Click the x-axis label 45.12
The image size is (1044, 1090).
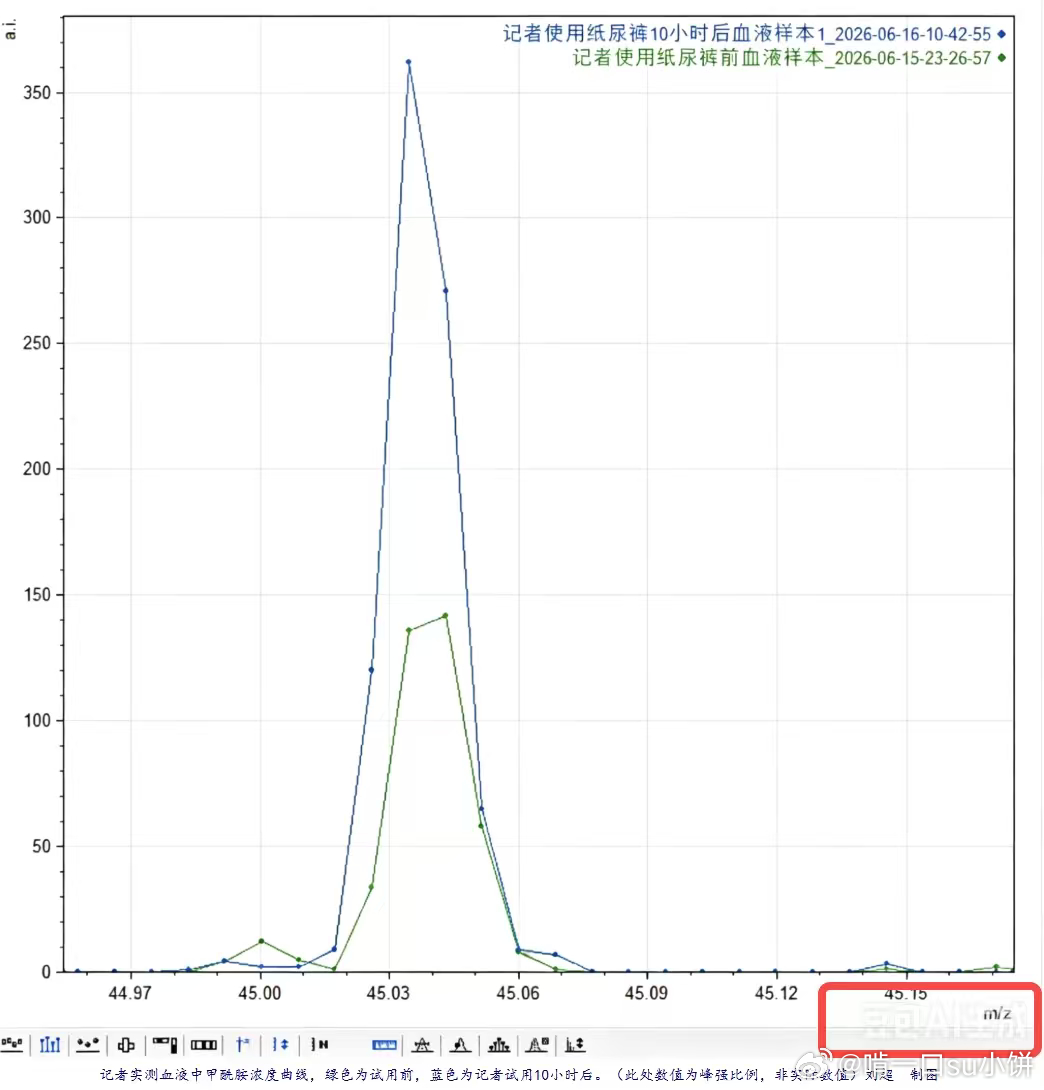tap(776, 993)
